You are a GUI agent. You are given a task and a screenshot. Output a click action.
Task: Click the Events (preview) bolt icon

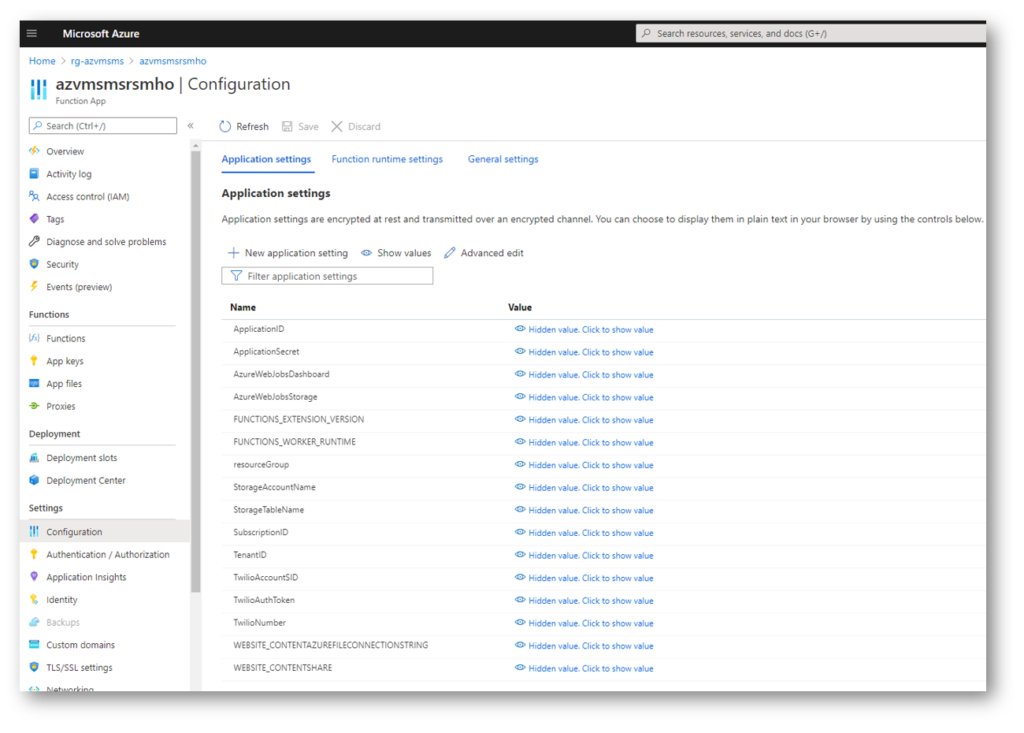pos(35,286)
